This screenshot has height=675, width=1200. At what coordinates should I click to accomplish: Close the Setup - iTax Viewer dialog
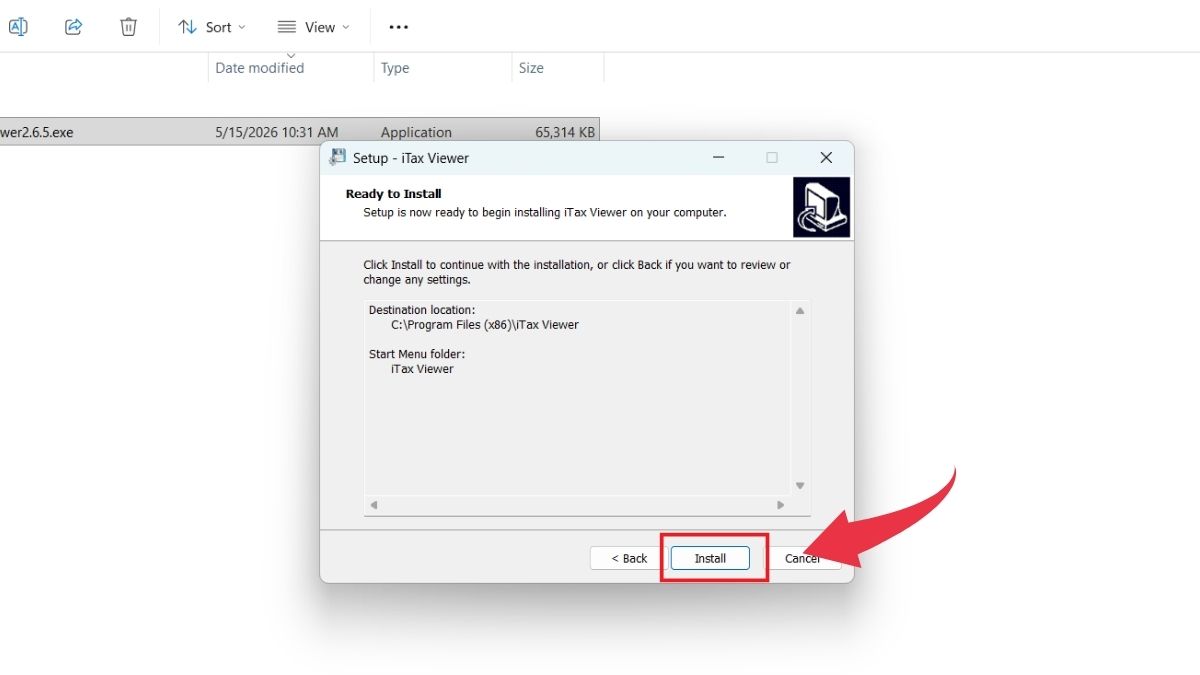[x=826, y=157]
